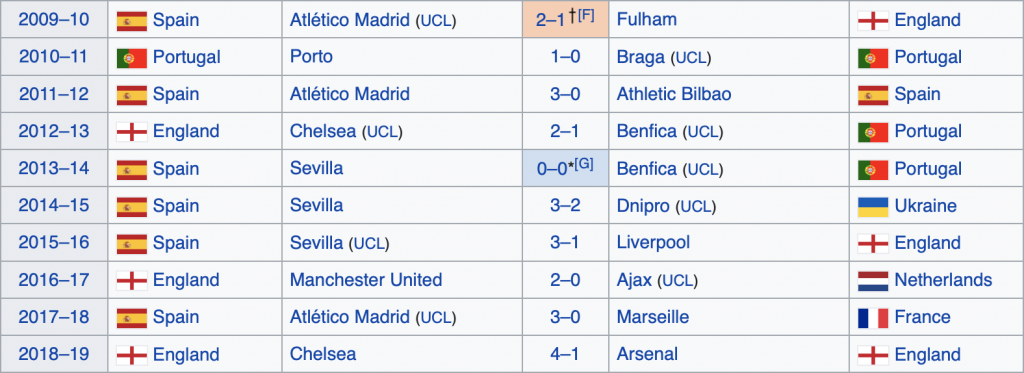
Task: Open the 2016–17 season link
Action: click(x=54, y=280)
